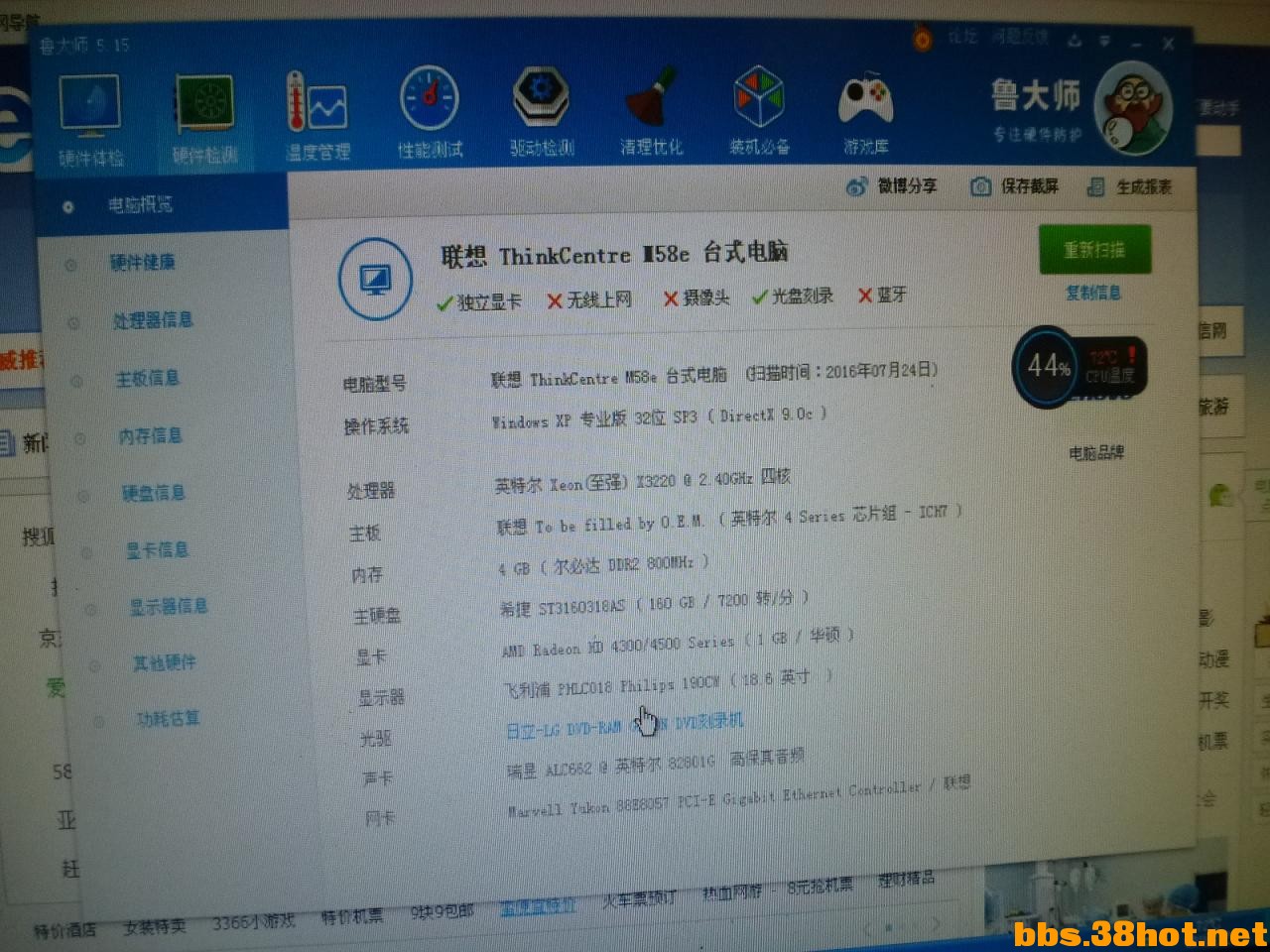Select the 硬件检测 toolbar icon
The width and height of the screenshot is (1270, 952).
[x=204, y=118]
